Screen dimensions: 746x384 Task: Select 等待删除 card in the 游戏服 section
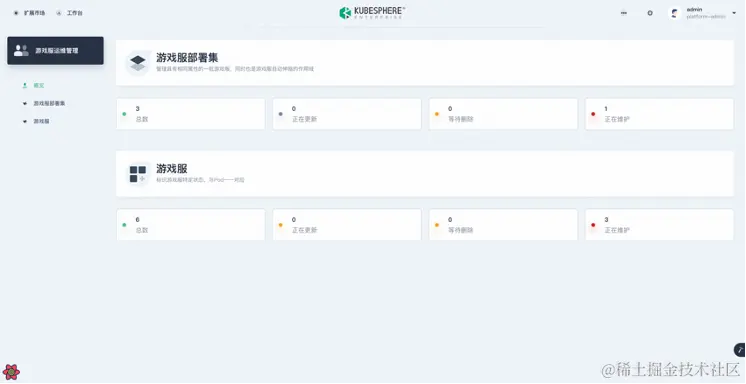pos(503,225)
